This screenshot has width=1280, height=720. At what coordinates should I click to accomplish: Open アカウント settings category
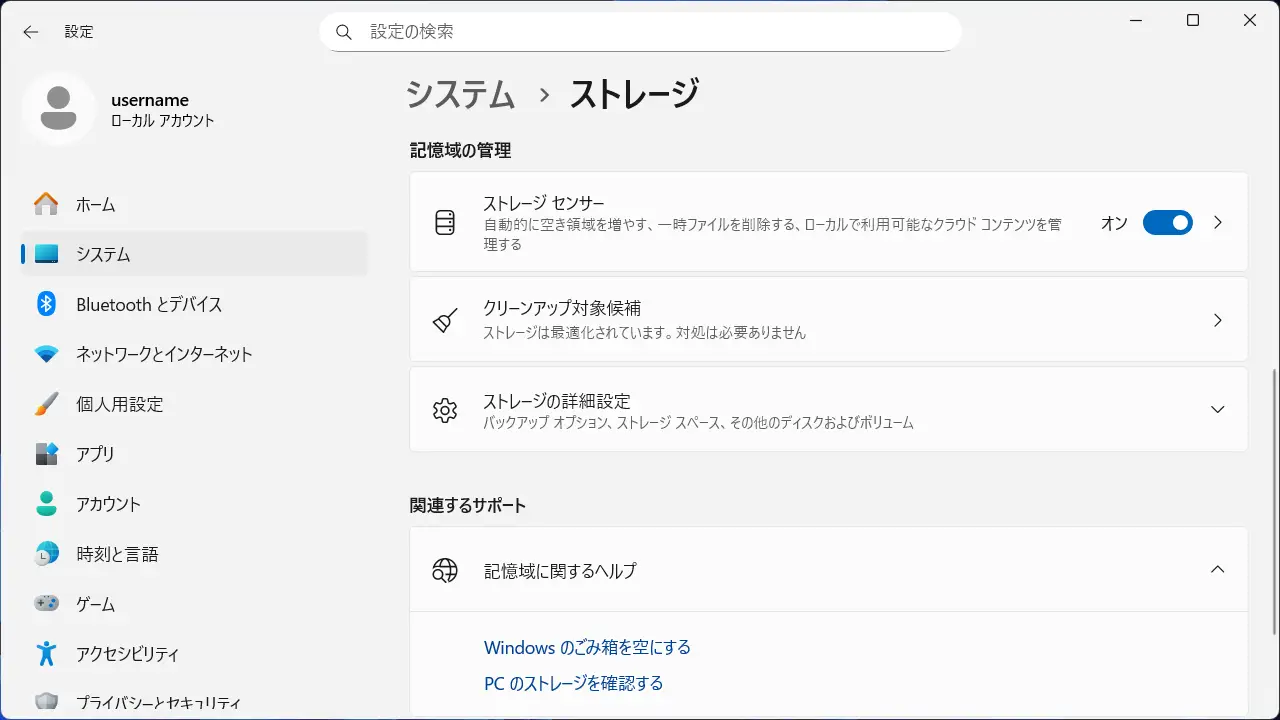tap(108, 504)
